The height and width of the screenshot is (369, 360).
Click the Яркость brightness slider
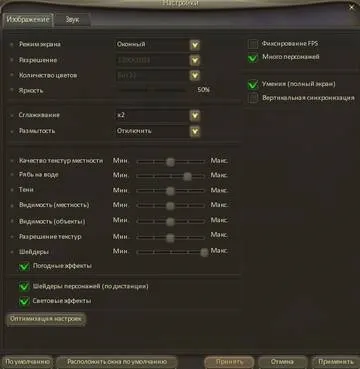152,90
